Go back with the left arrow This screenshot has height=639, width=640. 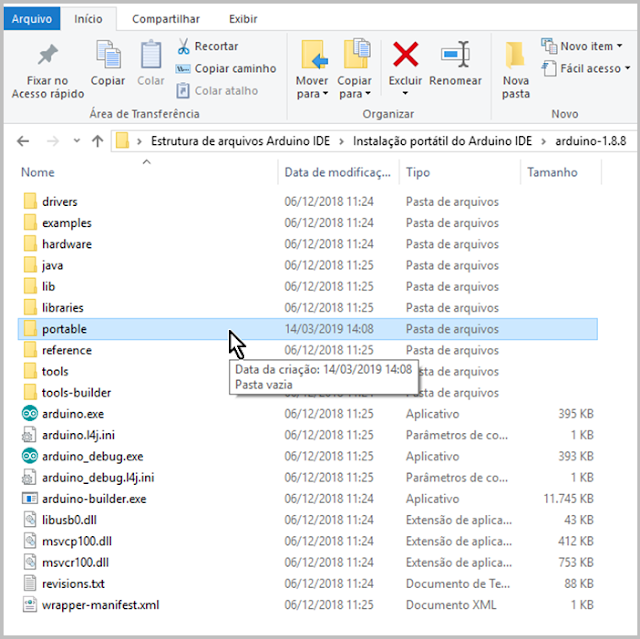[23, 141]
